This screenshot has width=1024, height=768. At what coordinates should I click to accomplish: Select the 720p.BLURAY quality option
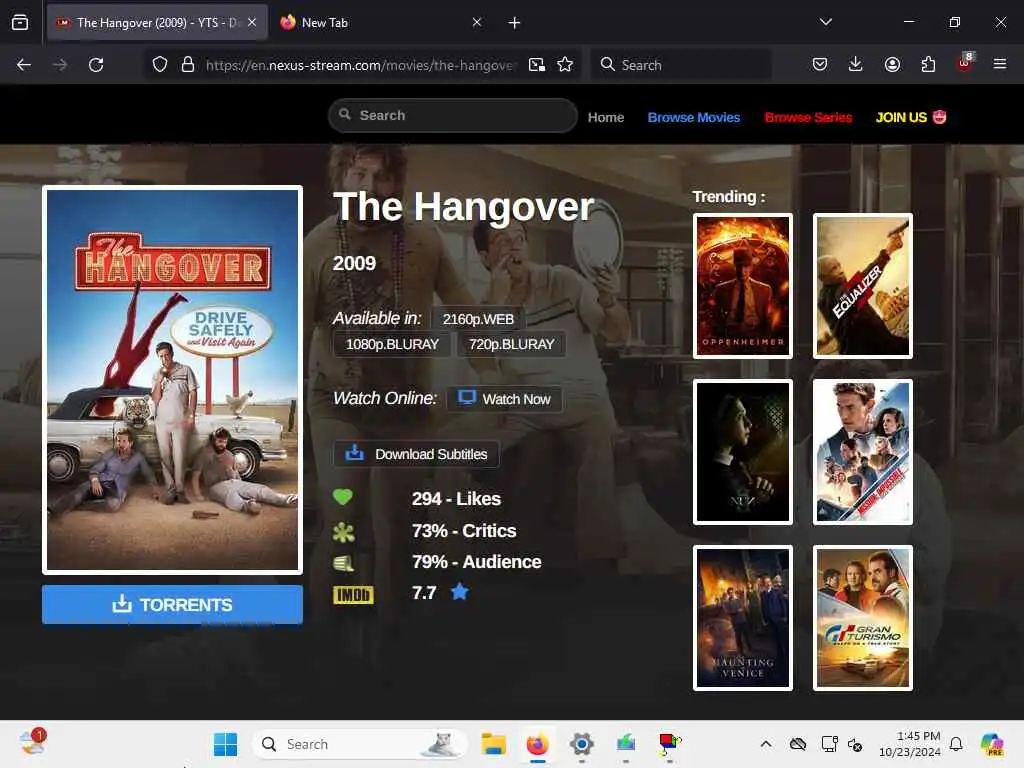point(511,344)
